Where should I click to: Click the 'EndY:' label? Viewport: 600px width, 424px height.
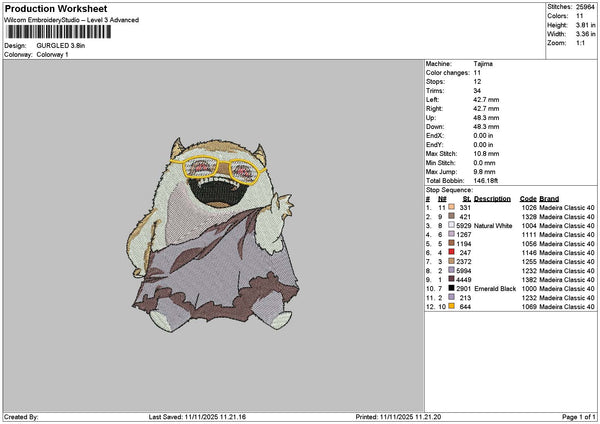435,145
